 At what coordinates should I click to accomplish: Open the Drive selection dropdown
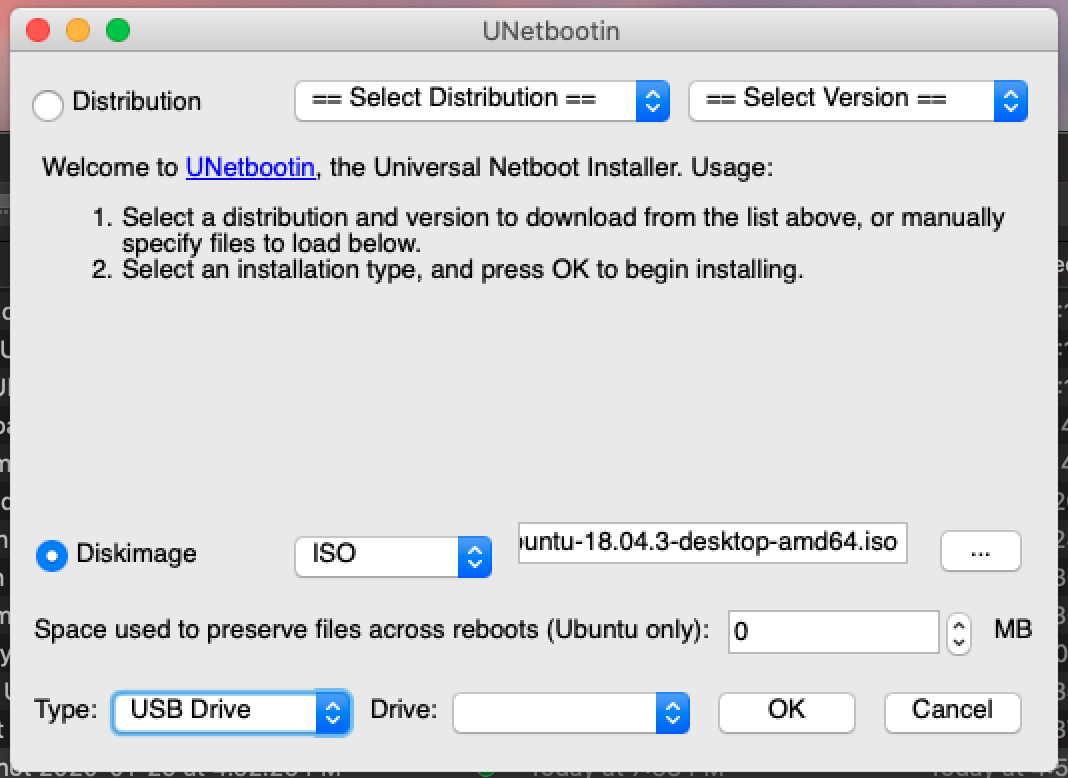coord(571,713)
